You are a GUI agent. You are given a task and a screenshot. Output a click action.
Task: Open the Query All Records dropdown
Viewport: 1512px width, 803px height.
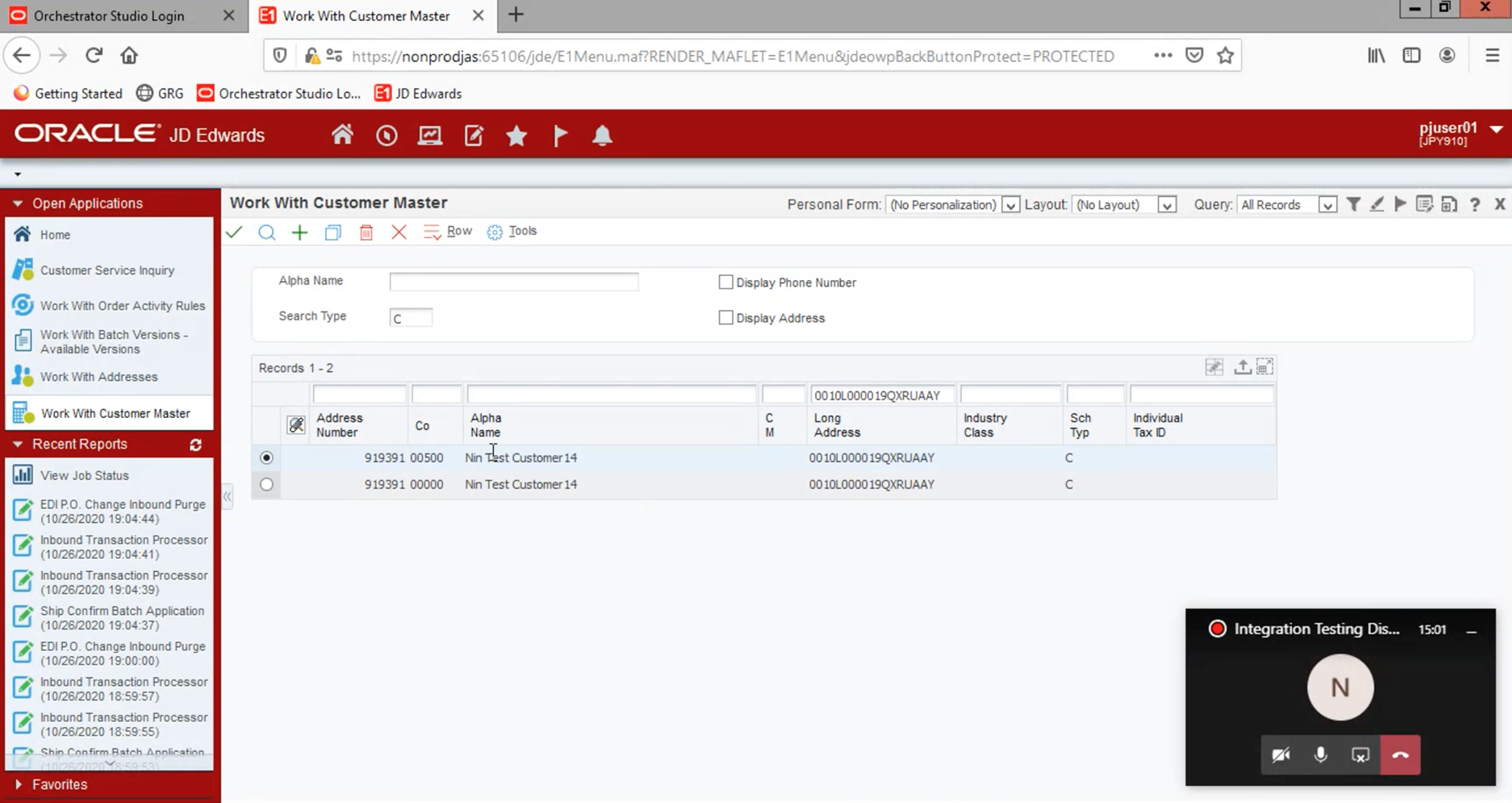[1327, 205]
